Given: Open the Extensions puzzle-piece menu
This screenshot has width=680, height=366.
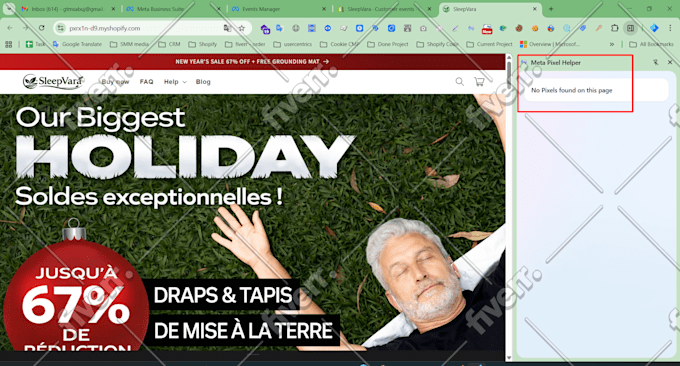Looking at the screenshot, I should [615, 28].
